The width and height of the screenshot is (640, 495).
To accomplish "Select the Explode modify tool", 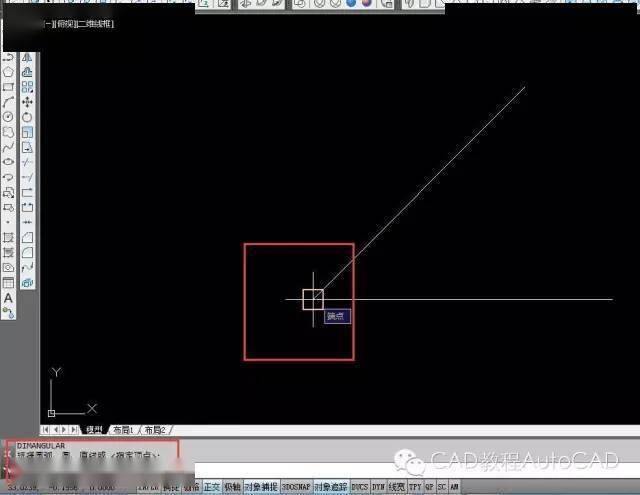I will 27,283.
